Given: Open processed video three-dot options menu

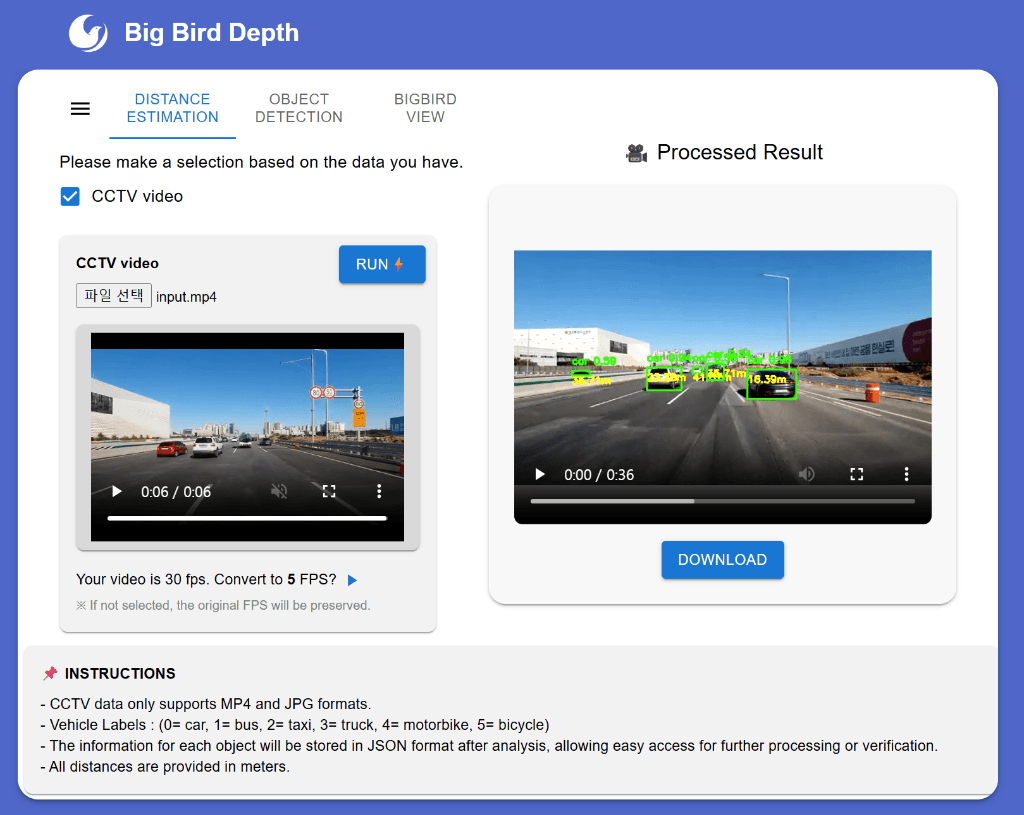Looking at the screenshot, I should click(906, 474).
